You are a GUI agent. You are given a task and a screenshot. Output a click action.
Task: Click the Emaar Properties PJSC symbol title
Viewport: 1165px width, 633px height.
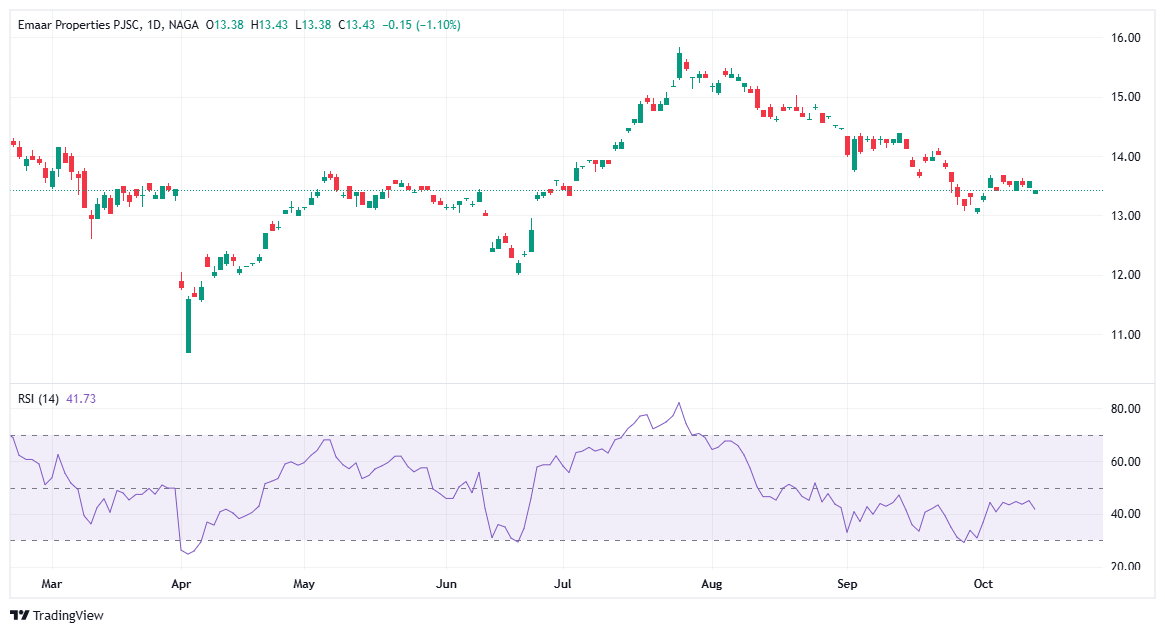79,25
